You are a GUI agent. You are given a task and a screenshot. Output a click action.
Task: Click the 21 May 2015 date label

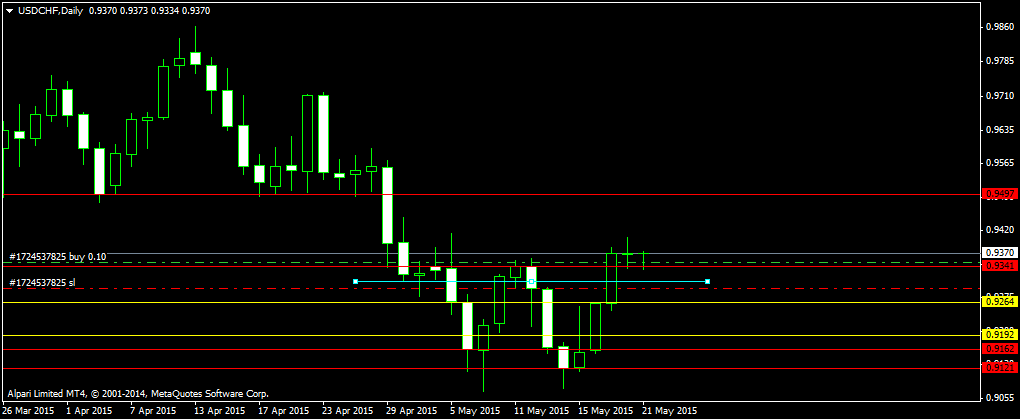pyautogui.click(x=669, y=411)
